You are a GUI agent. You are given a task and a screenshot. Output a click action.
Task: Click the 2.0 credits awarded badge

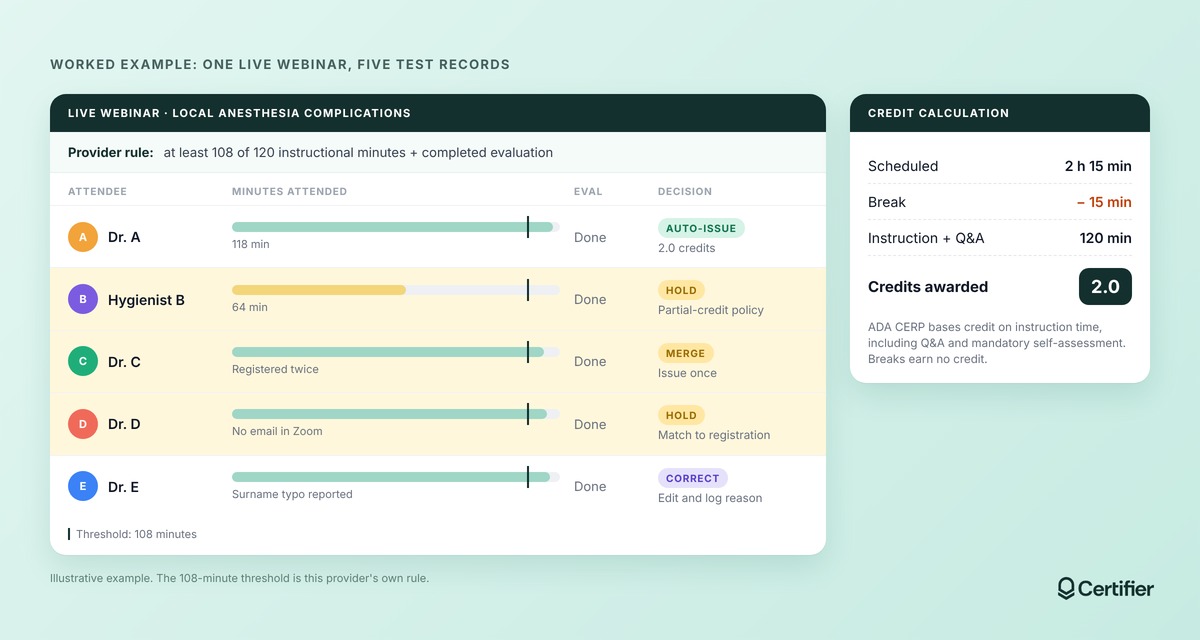(x=1105, y=286)
